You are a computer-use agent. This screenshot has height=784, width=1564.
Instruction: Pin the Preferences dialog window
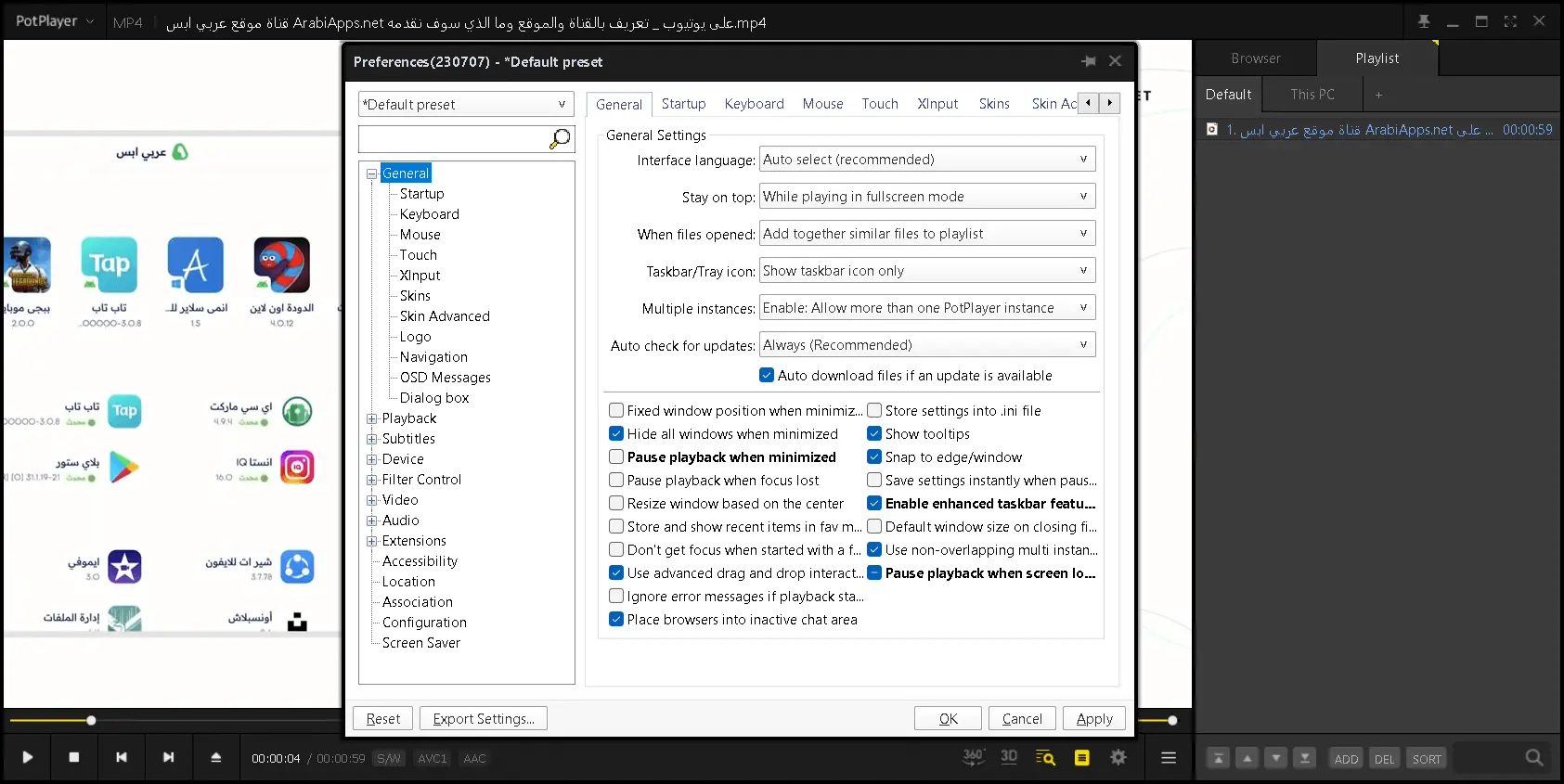(x=1089, y=61)
